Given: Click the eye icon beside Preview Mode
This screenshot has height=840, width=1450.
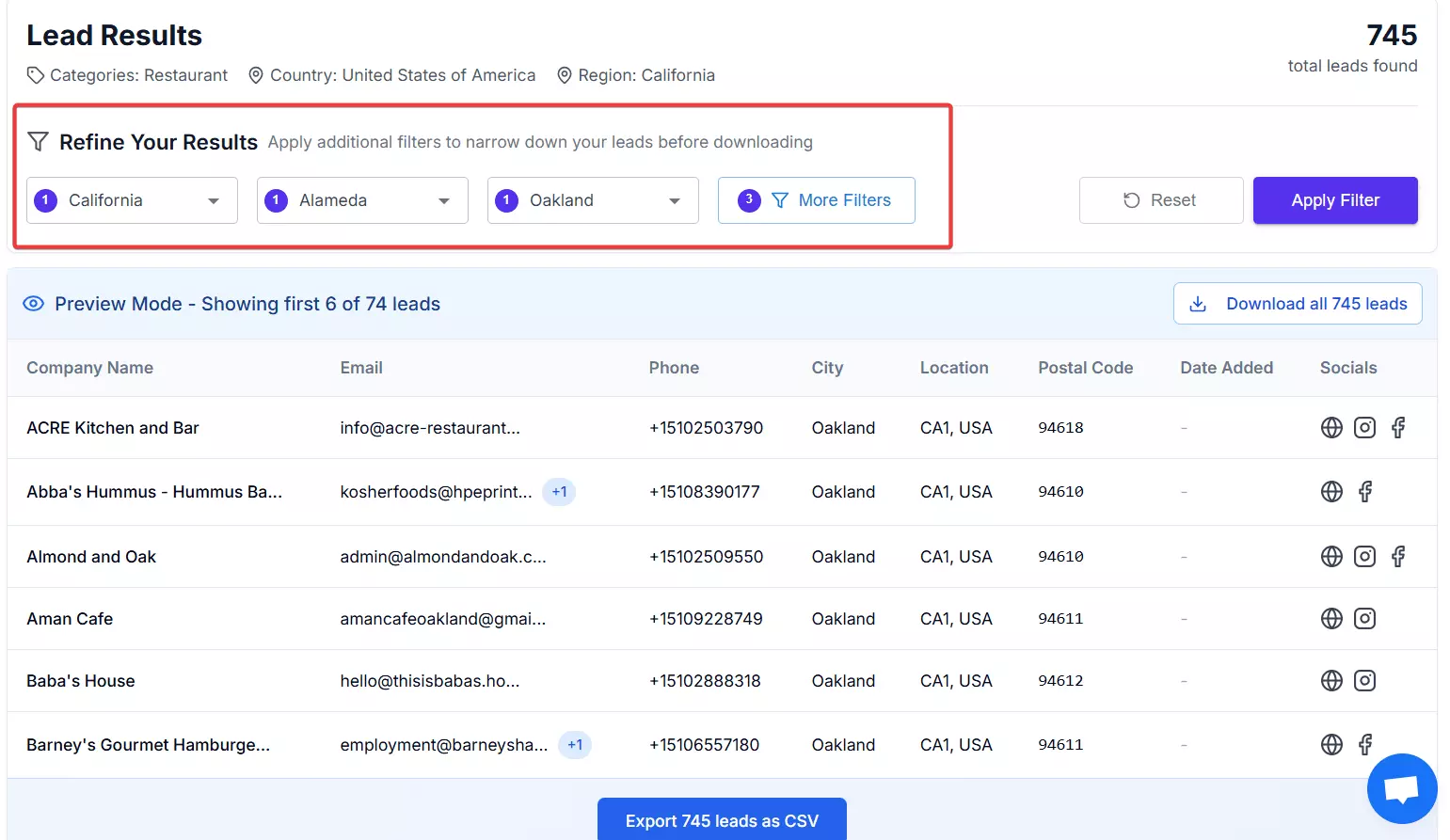Looking at the screenshot, I should coord(34,304).
